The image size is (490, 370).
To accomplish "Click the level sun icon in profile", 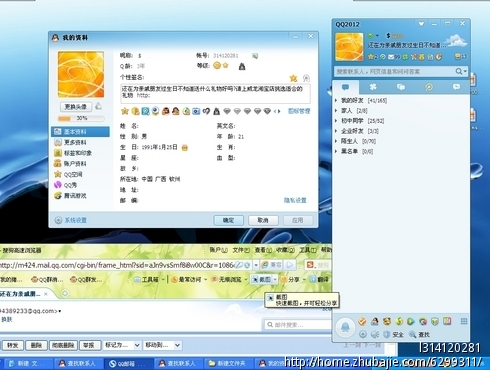I will point(217,66).
